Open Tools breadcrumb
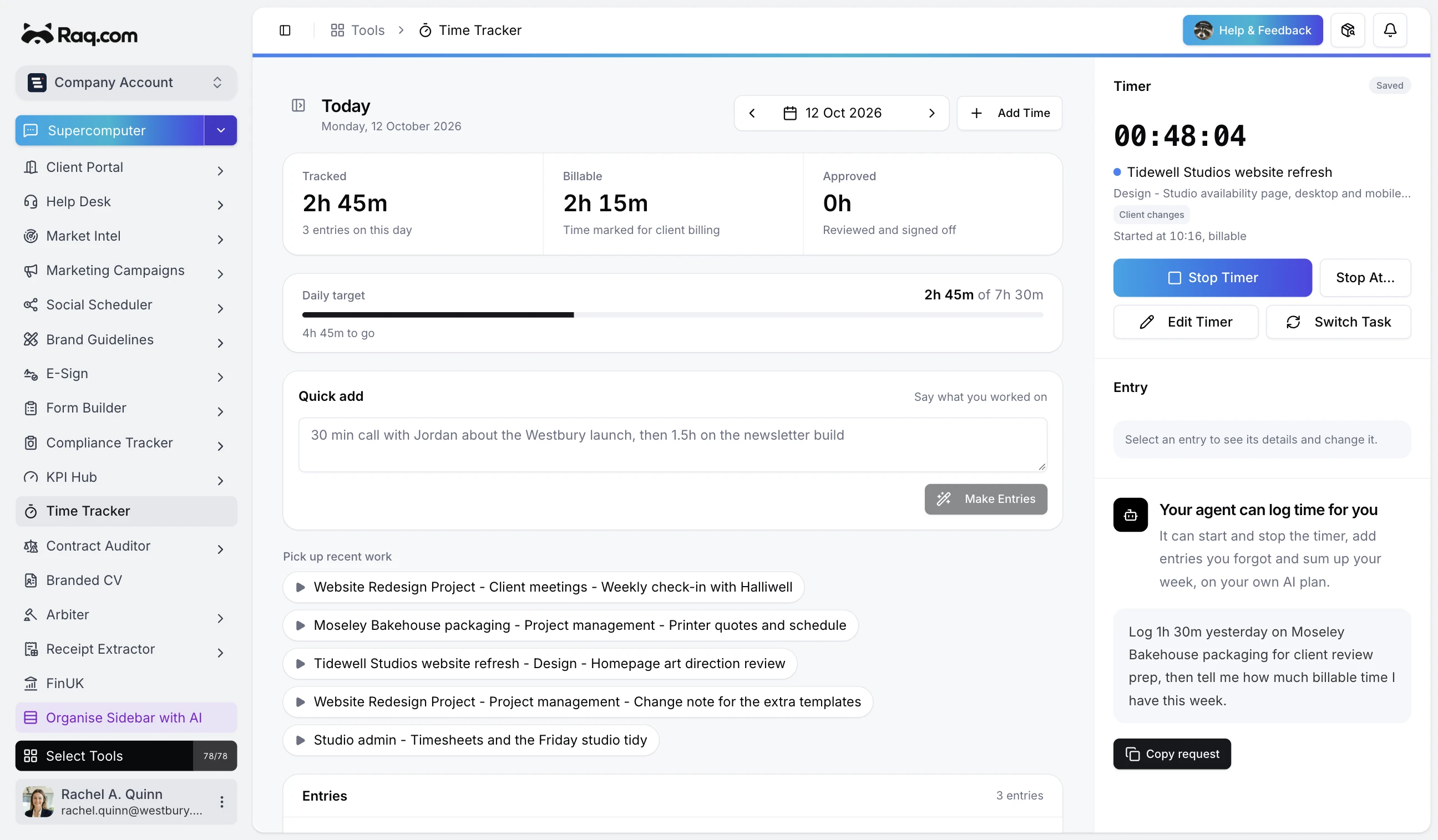The width and height of the screenshot is (1438, 840). click(x=358, y=30)
